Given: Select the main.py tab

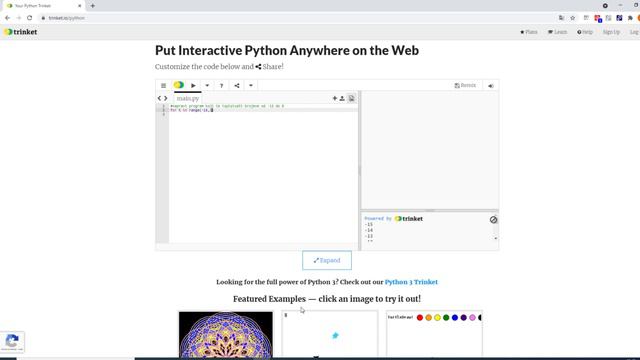Looking at the screenshot, I should pyautogui.click(x=188, y=98).
